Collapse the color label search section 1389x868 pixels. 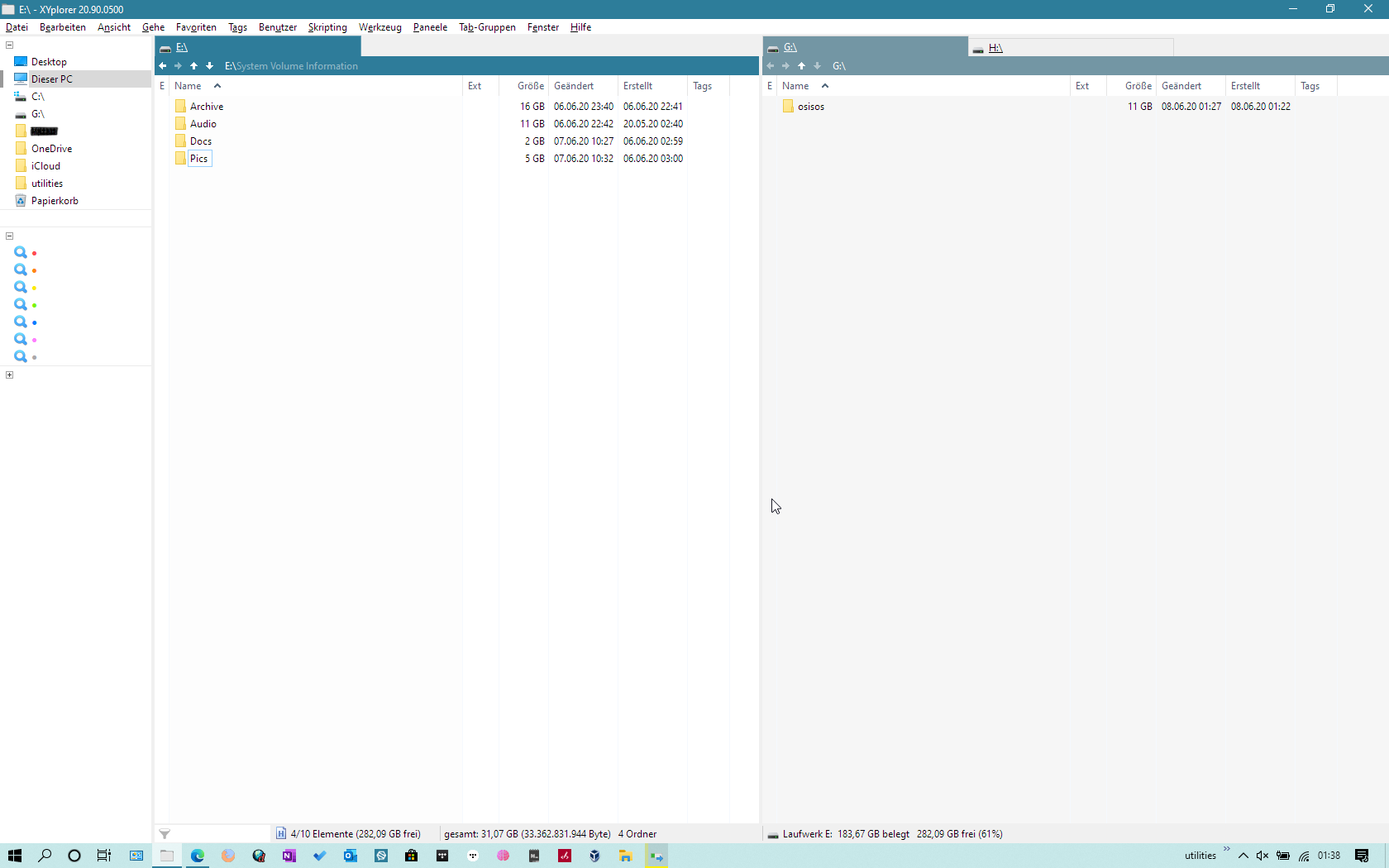pyautogui.click(x=10, y=236)
